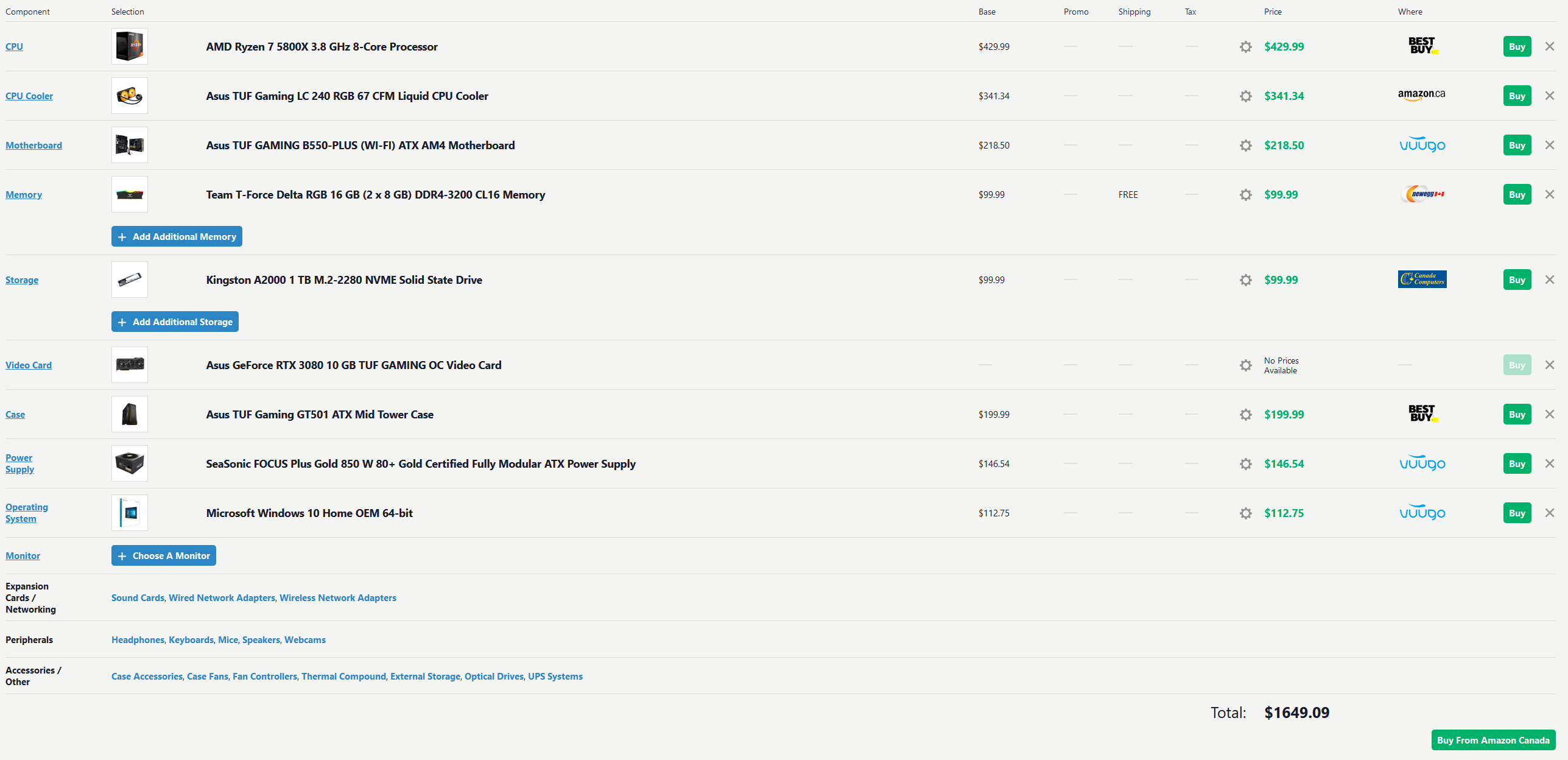The image size is (1568, 760).
Task: Open Wireless Network Adapters link
Action: [337, 598]
